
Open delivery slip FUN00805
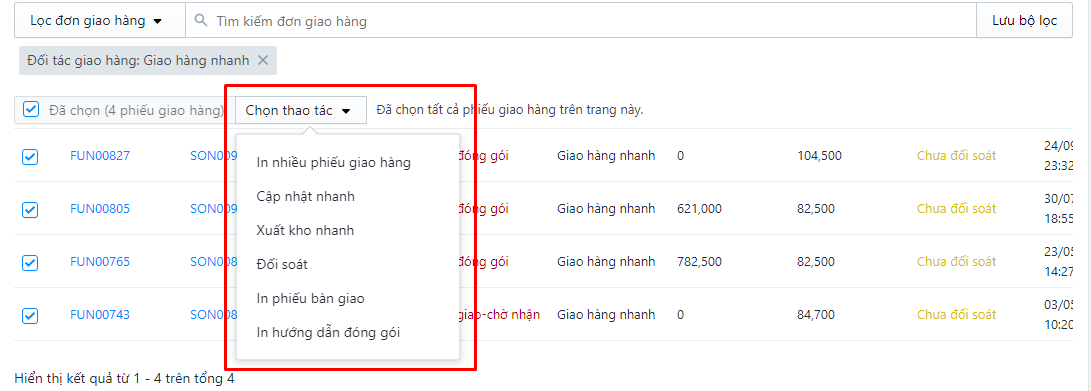[99, 209]
